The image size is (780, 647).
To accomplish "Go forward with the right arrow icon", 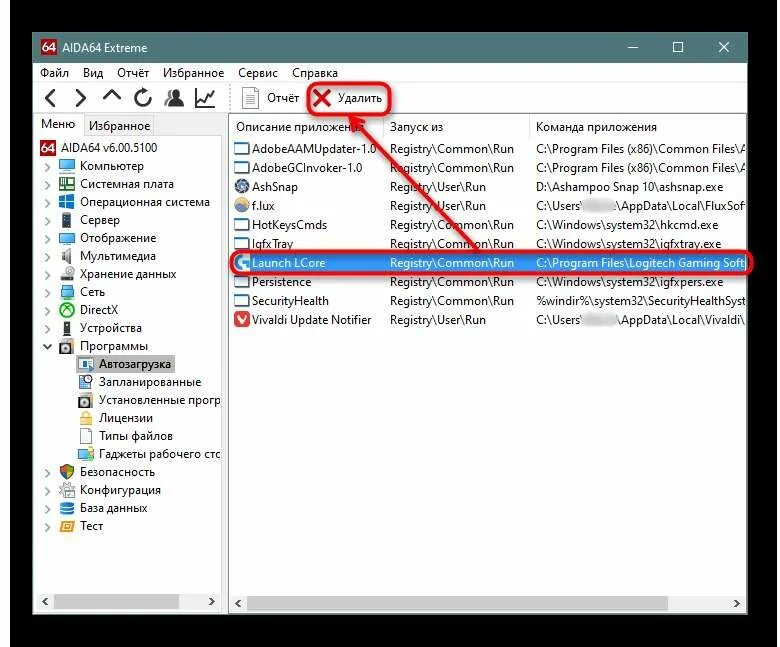I will pyautogui.click(x=81, y=98).
